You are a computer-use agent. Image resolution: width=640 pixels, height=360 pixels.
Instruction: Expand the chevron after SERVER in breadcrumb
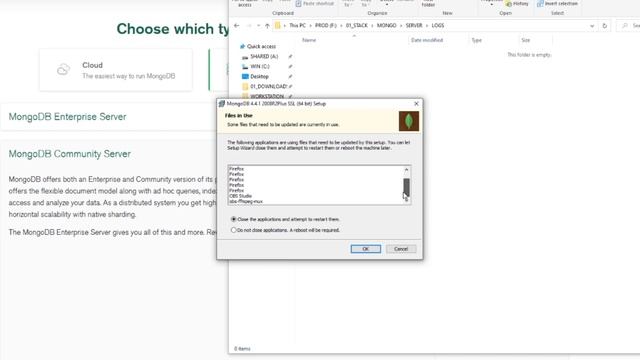427,25
